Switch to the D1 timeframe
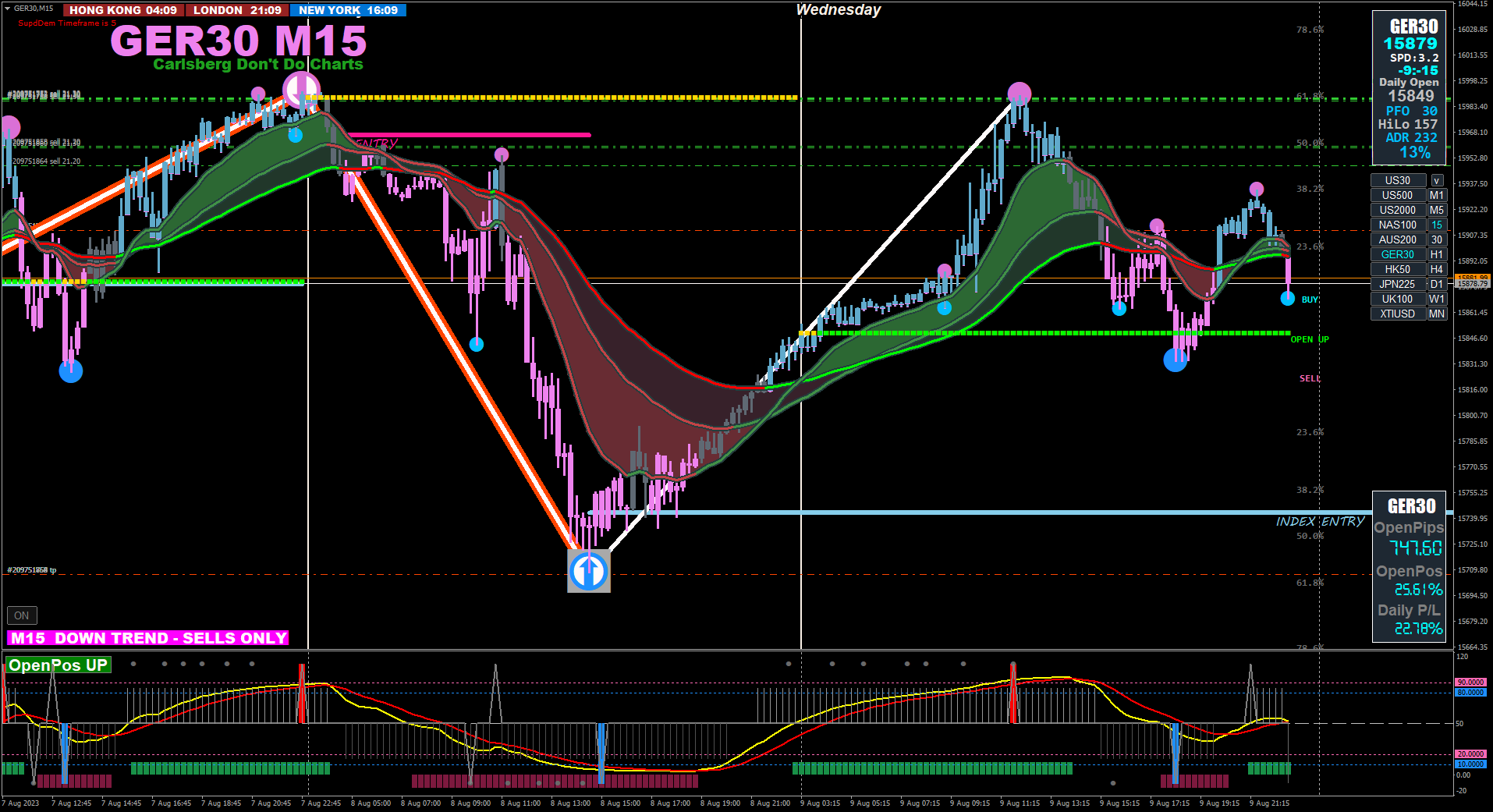 click(x=1437, y=284)
